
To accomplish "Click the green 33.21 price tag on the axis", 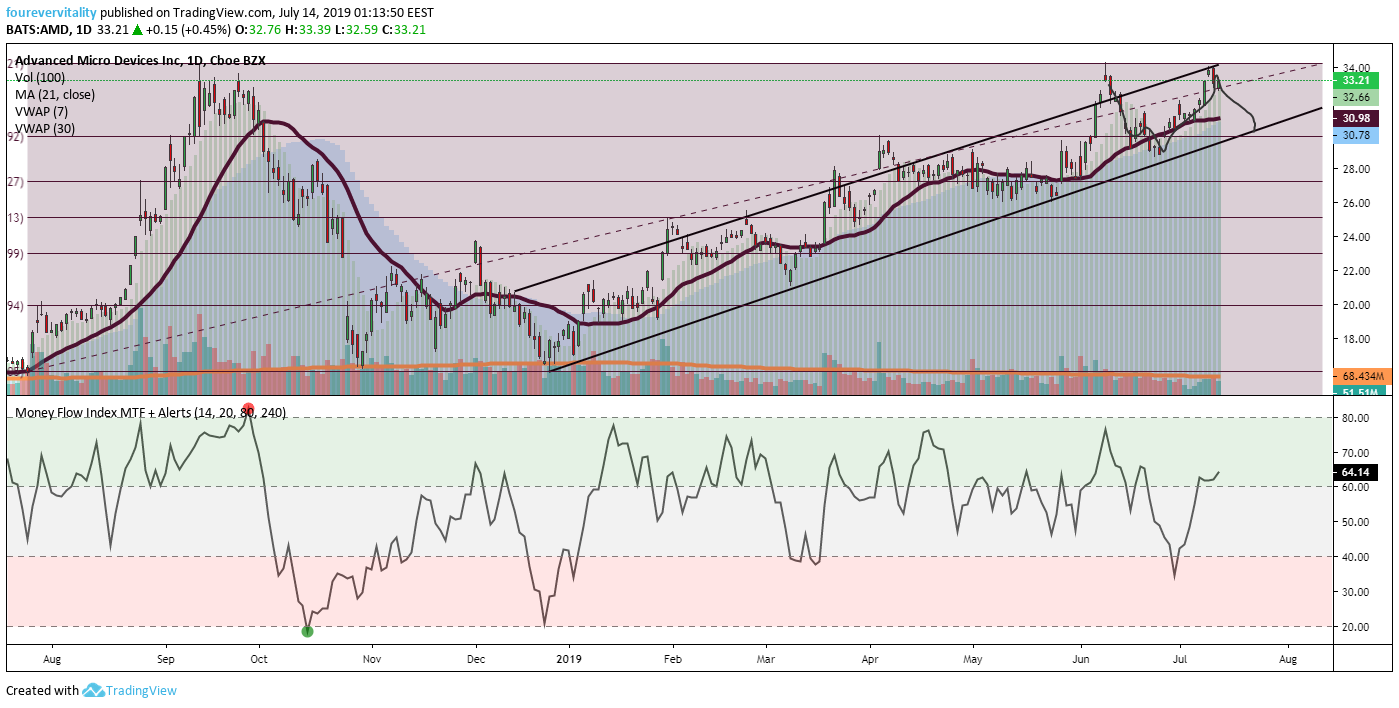I will pos(1357,80).
